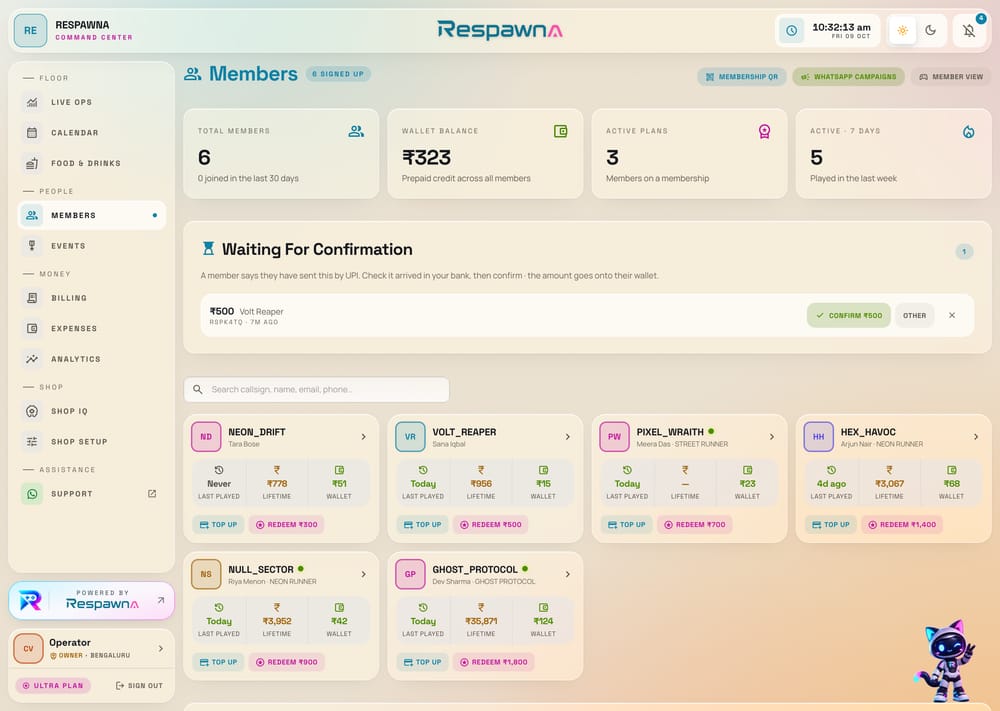1000x711 pixels.
Task: Open Calendar page
Action: pos(92,133)
